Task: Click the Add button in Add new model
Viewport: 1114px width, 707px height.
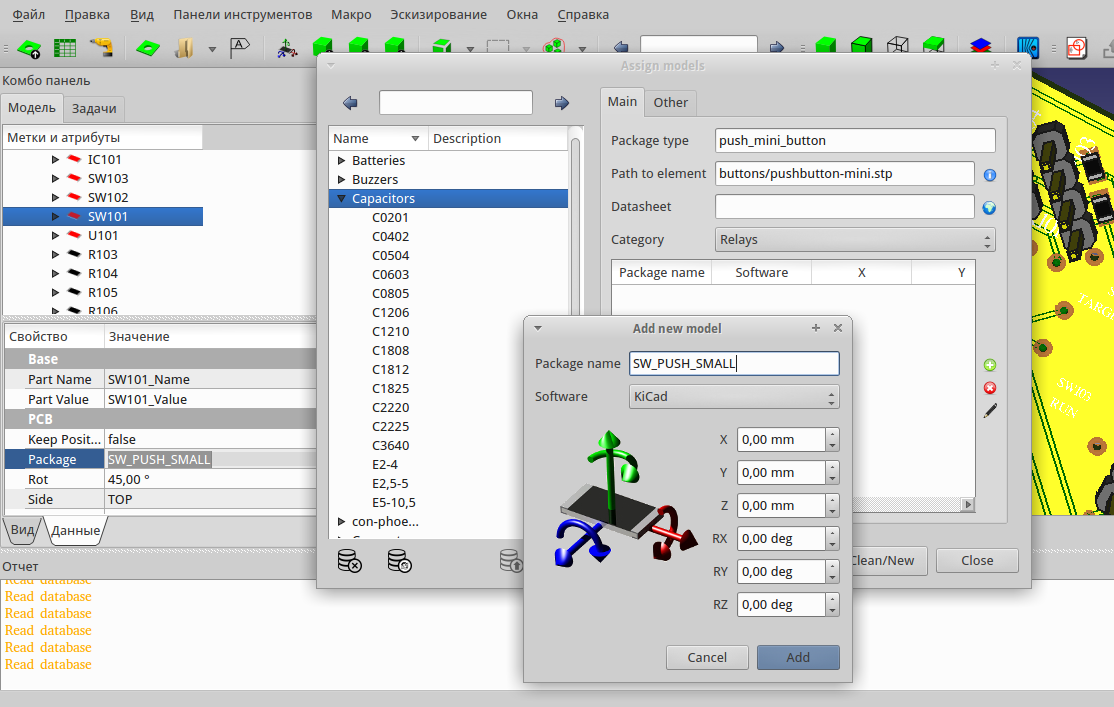Action: (797, 657)
